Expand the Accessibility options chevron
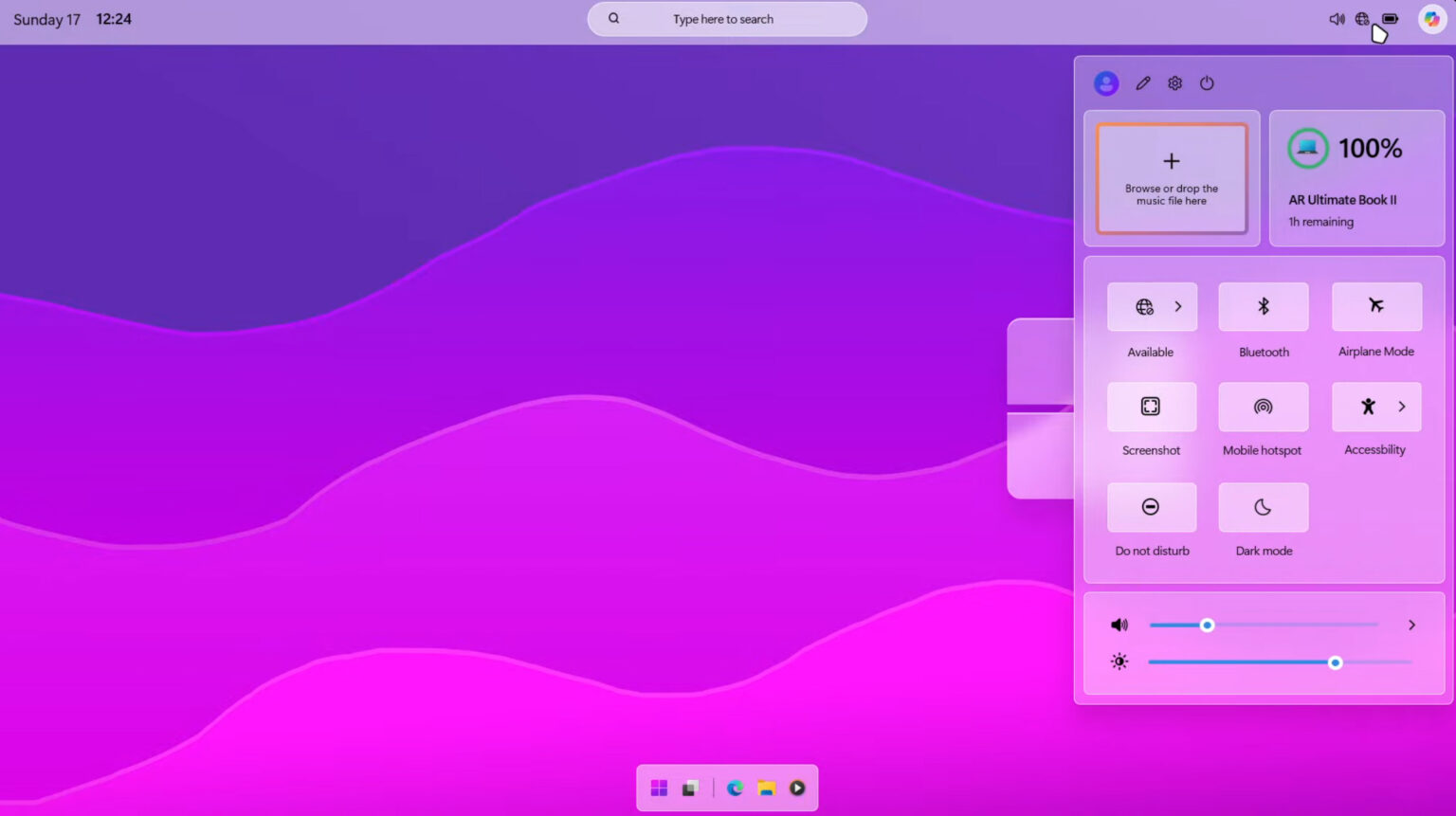The width and height of the screenshot is (1456, 816). coord(1402,407)
